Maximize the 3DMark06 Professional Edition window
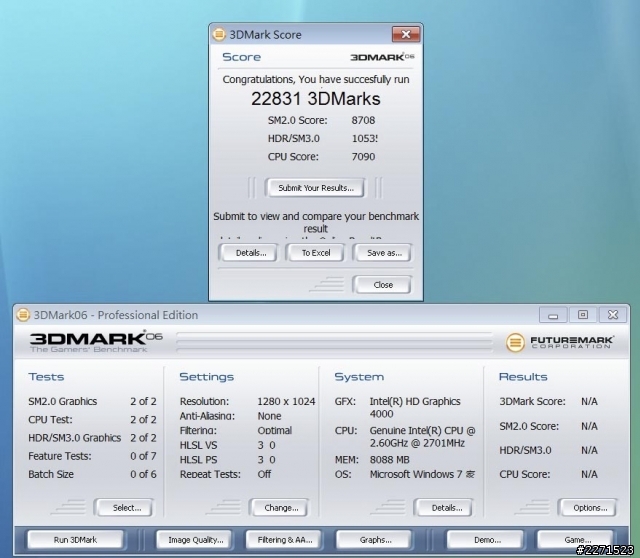Screen dimensions: 640x558 click(x=583, y=315)
